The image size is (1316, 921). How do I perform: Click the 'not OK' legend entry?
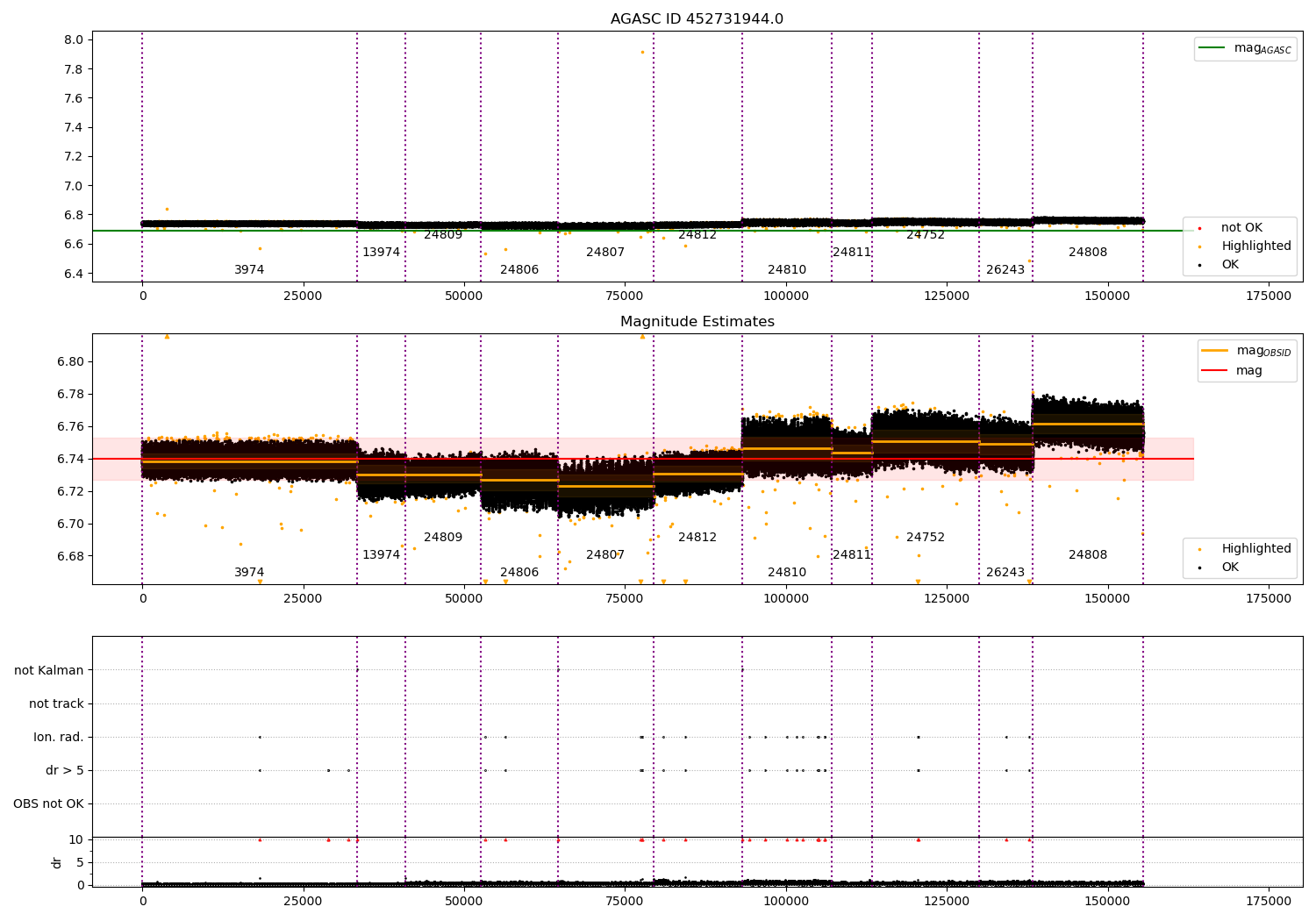[x=1241, y=227]
